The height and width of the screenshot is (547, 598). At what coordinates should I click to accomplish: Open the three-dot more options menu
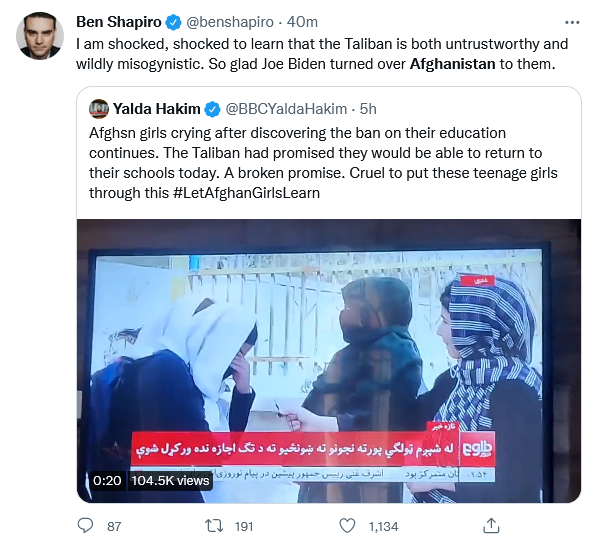[572, 23]
